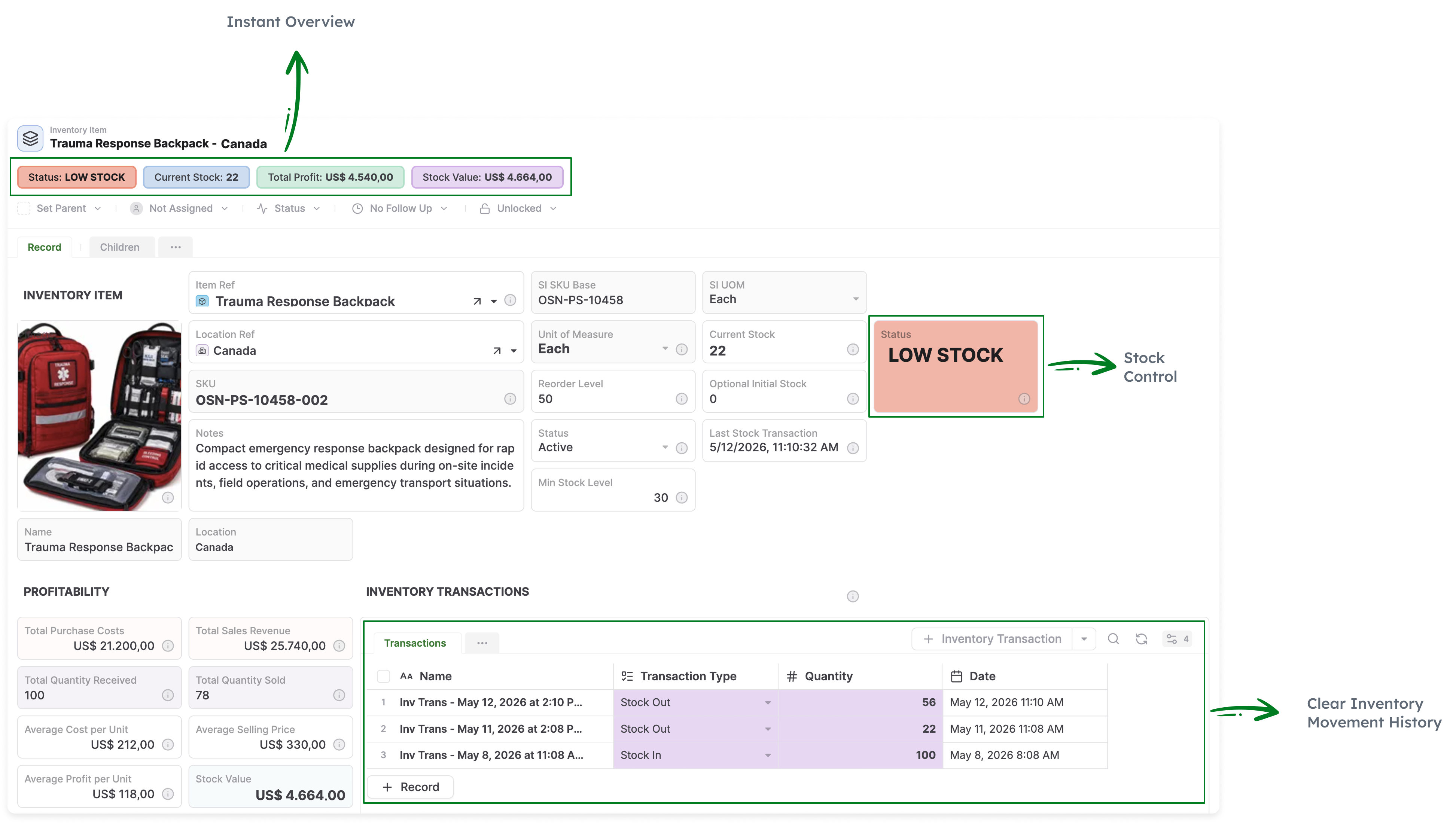Show info for Unit of Measure
Viewport: 1456px width, 824px height.
[x=681, y=349]
